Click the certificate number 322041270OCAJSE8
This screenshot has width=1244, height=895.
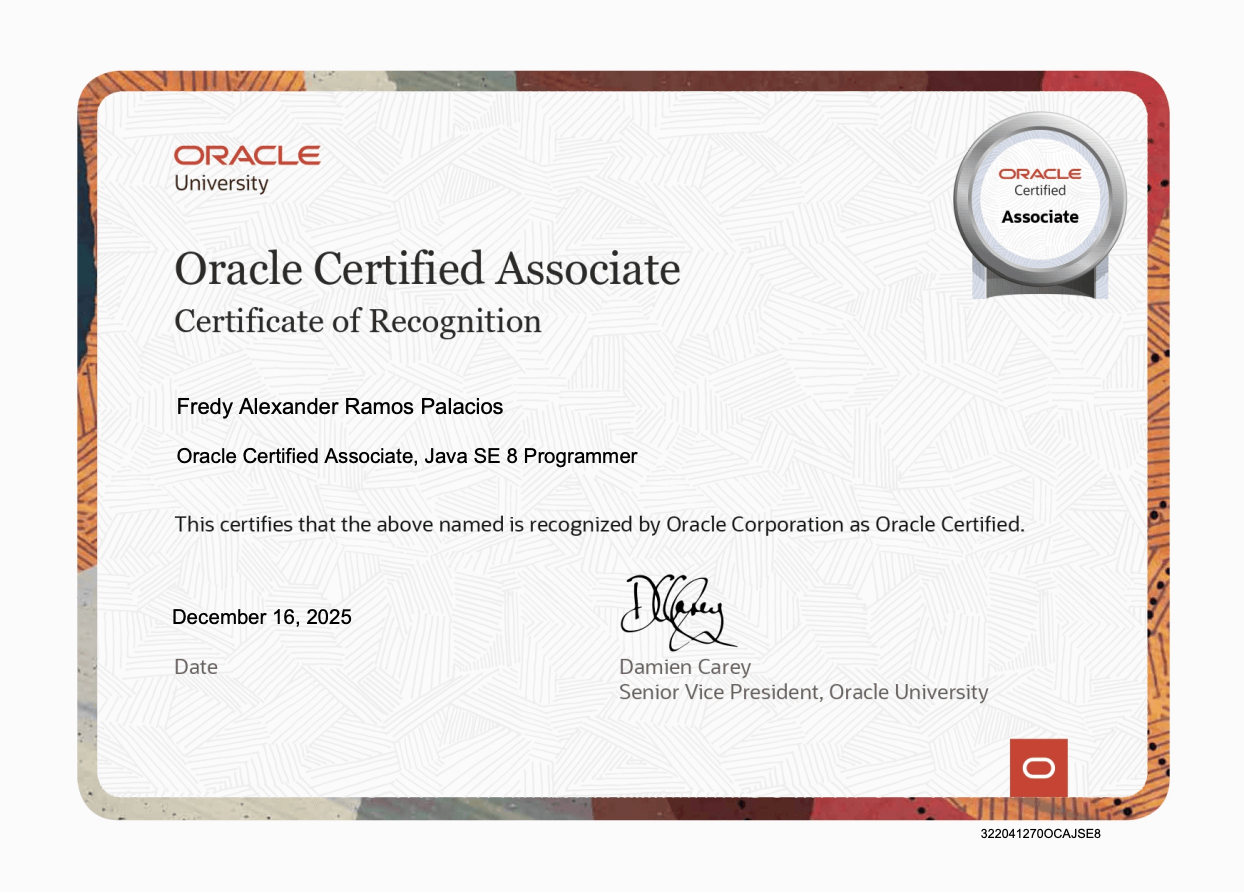1039,833
